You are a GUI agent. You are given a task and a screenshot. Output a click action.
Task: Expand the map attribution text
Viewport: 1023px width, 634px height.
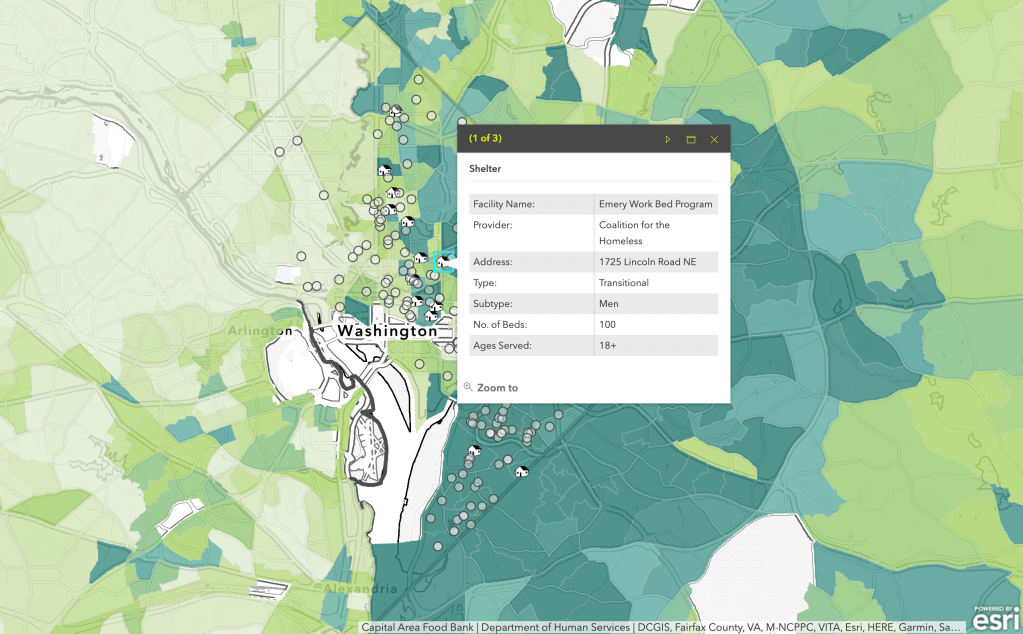(662, 627)
